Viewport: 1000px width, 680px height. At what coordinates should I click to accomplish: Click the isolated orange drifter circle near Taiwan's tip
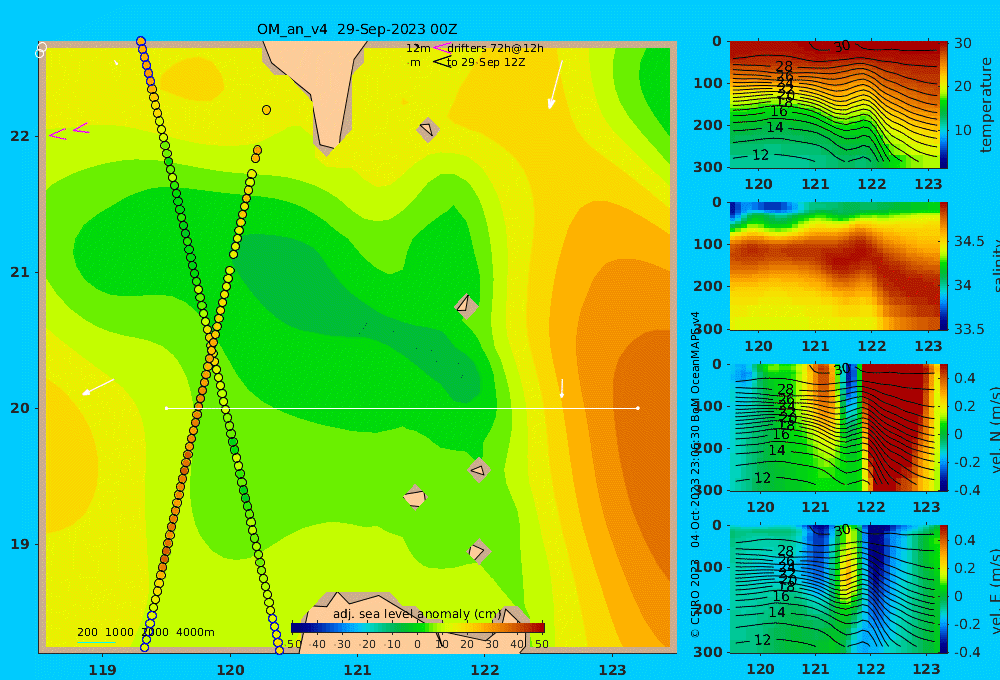[267, 110]
